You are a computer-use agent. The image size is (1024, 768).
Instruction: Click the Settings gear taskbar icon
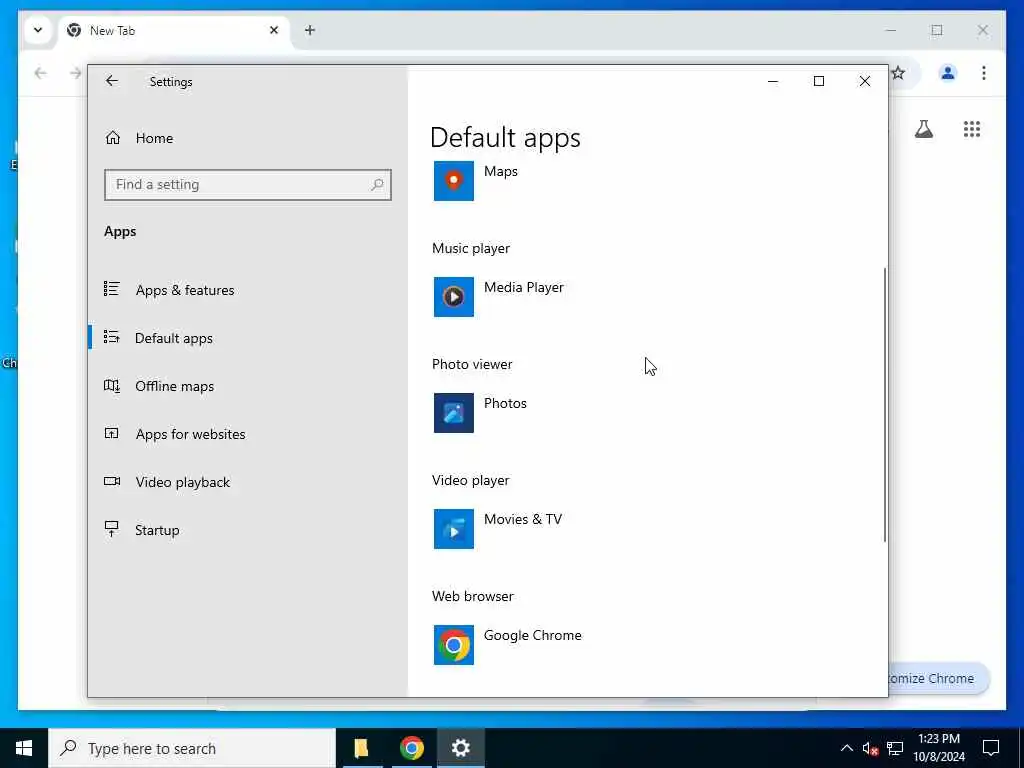pyautogui.click(x=460, y=748)
